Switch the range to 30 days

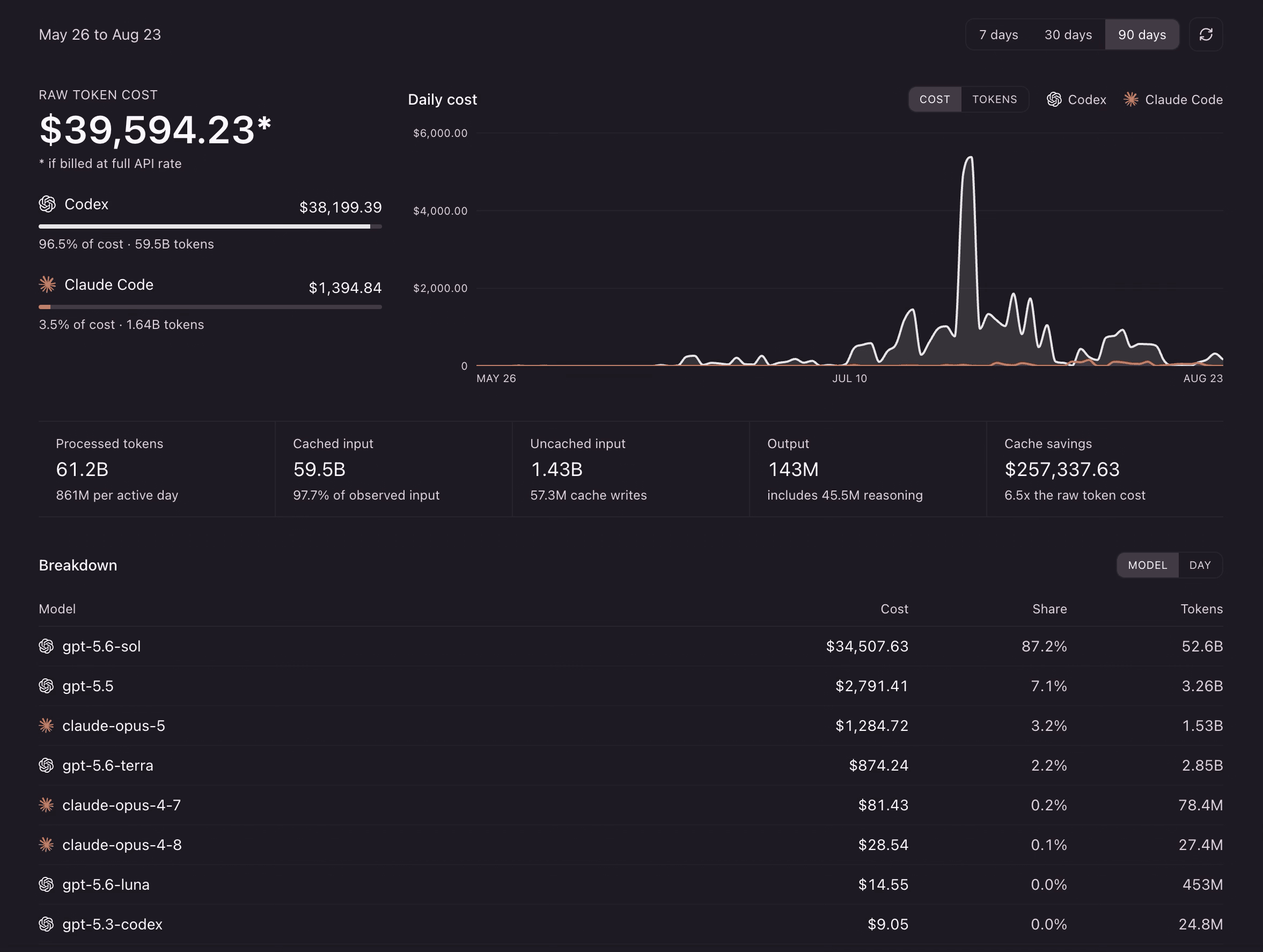click(1068, 35)
